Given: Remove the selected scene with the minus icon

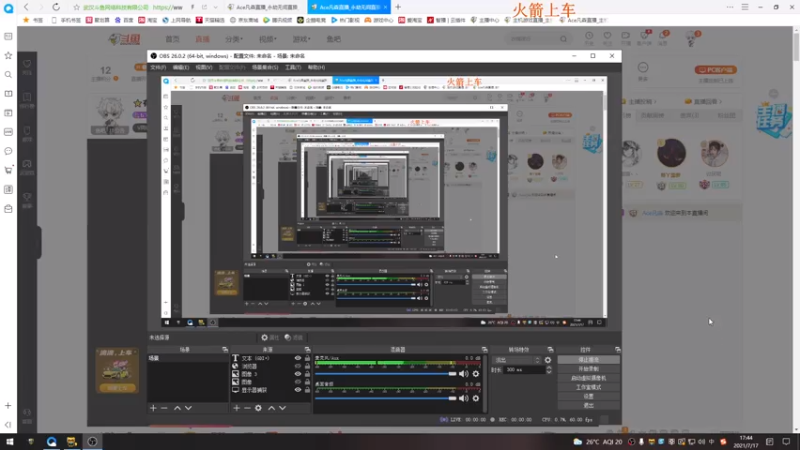Looking at the screenshot, I should point(164,408).
